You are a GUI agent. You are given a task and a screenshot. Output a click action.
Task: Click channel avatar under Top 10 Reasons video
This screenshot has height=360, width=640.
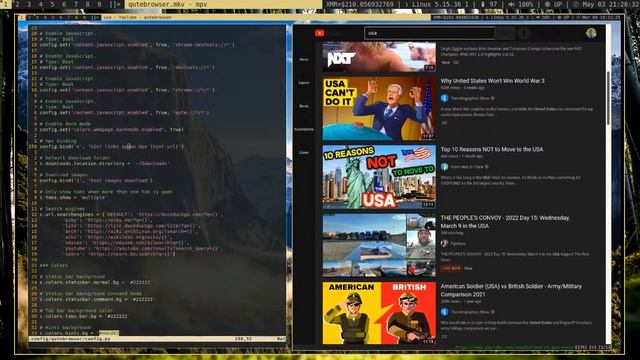tap(444, 167)
